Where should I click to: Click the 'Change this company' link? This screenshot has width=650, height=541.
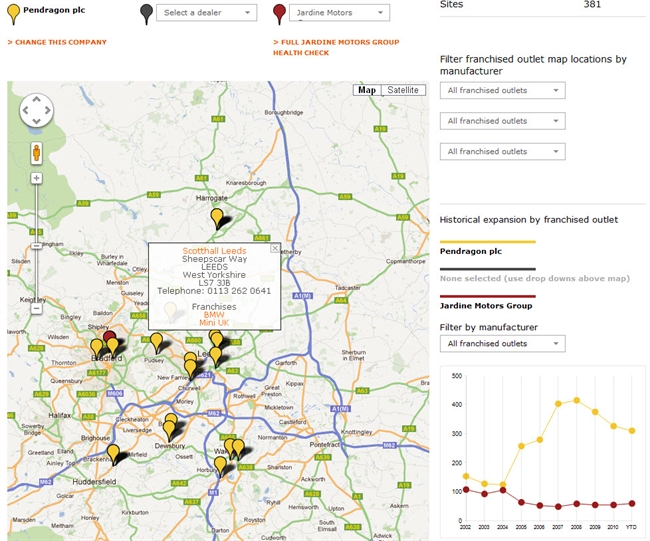[57, 42]
